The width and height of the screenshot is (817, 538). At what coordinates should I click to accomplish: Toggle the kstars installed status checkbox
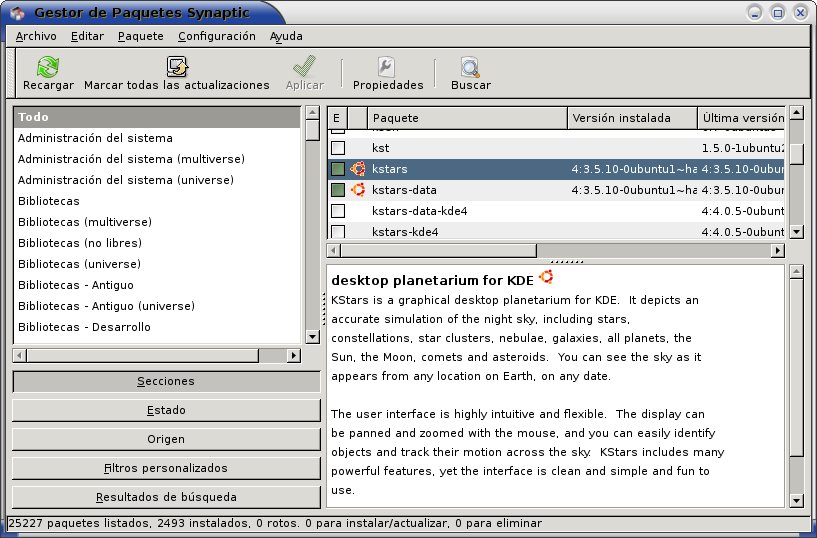pos(338,169)
